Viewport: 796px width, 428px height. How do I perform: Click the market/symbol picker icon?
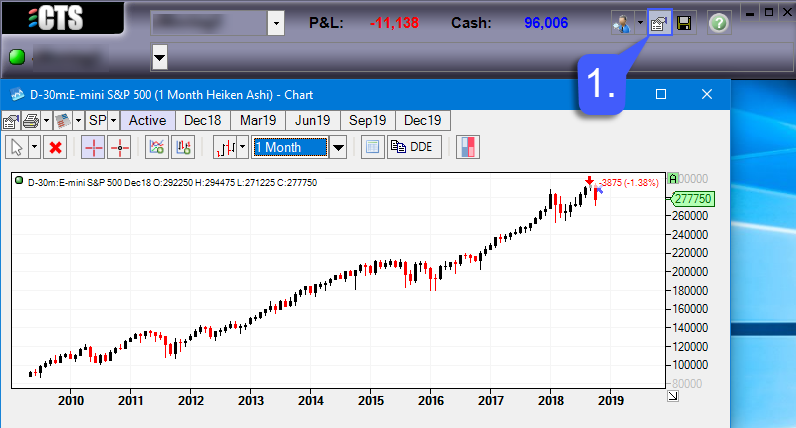click(63, 121)
